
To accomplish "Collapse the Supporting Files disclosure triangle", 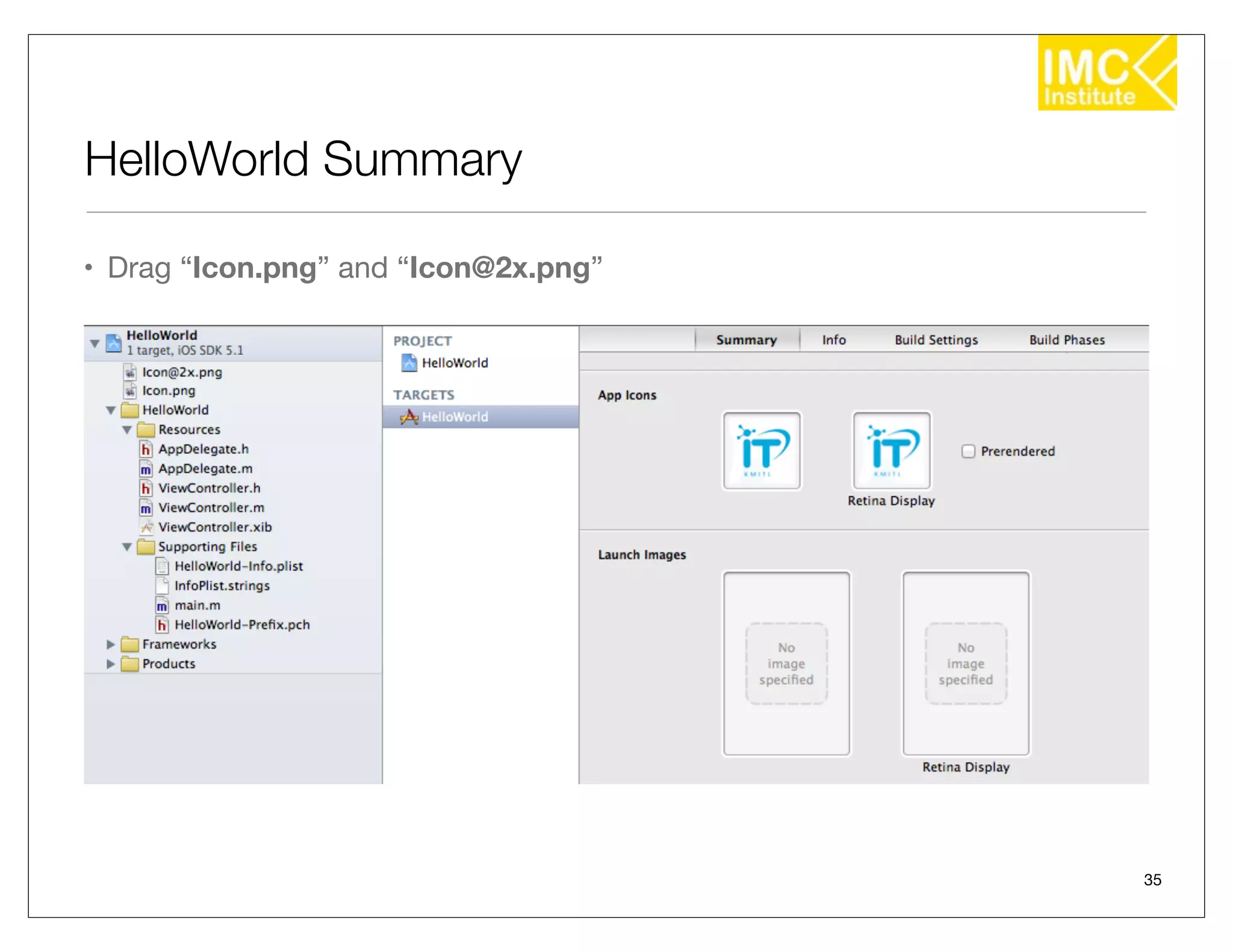I will [127, 547].
